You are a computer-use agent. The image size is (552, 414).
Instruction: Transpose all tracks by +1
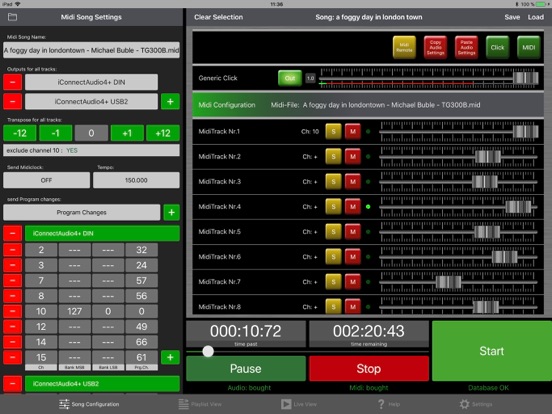pos(127,133)
